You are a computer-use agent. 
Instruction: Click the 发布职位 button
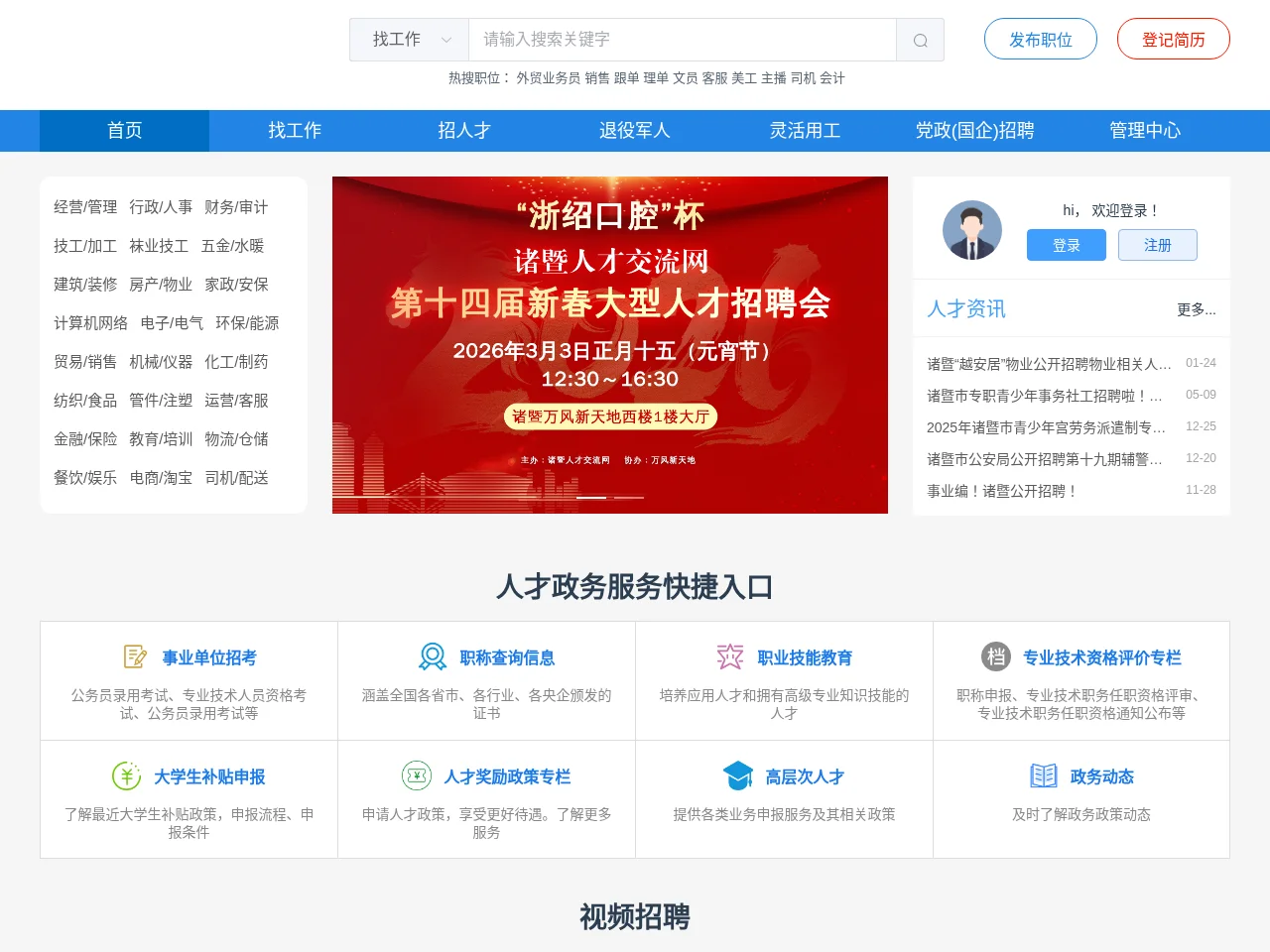click(x=1041, y=40)
